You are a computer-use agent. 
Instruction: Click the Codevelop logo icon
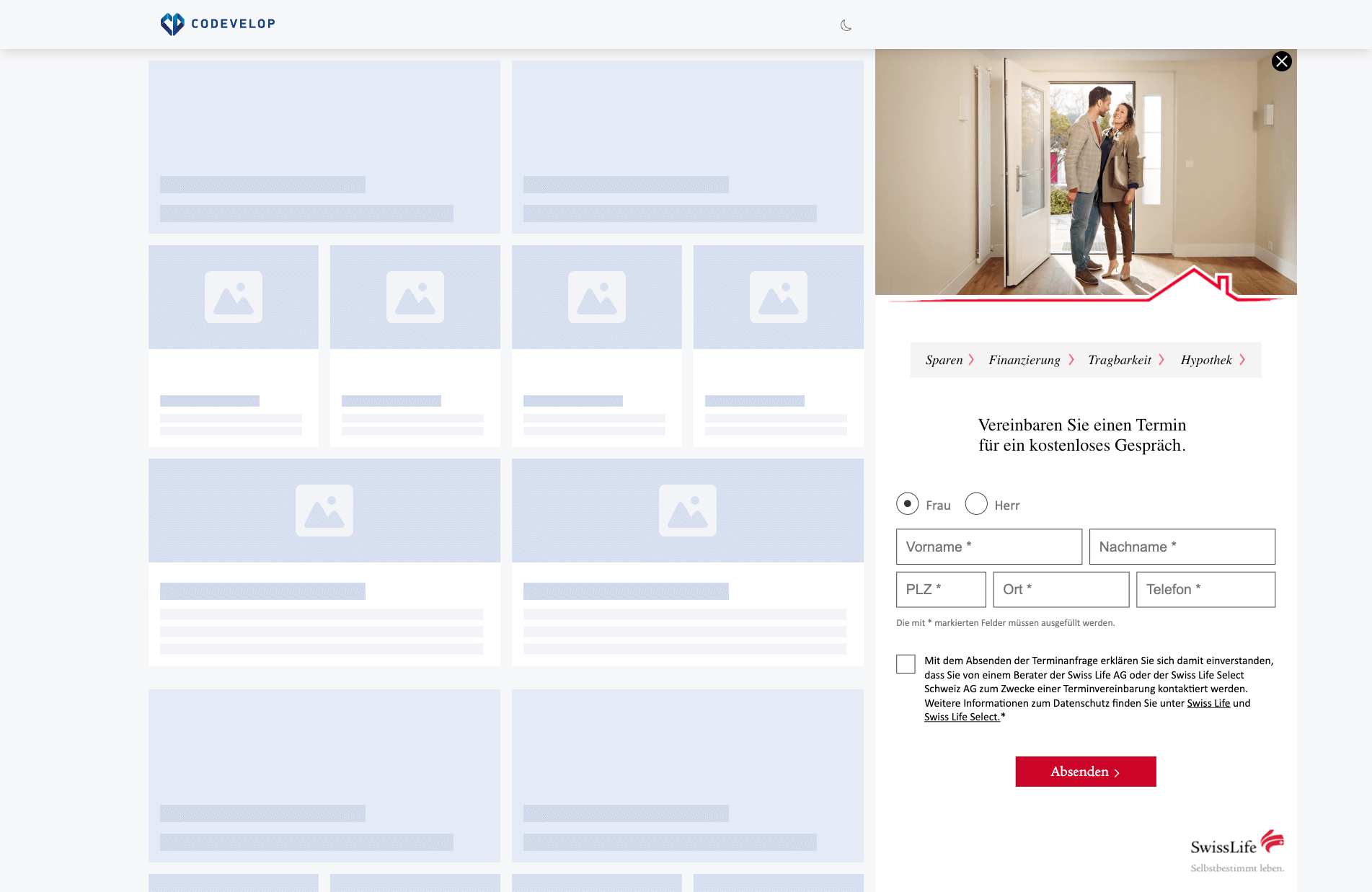pyautogui.click(x=172, y=24)
